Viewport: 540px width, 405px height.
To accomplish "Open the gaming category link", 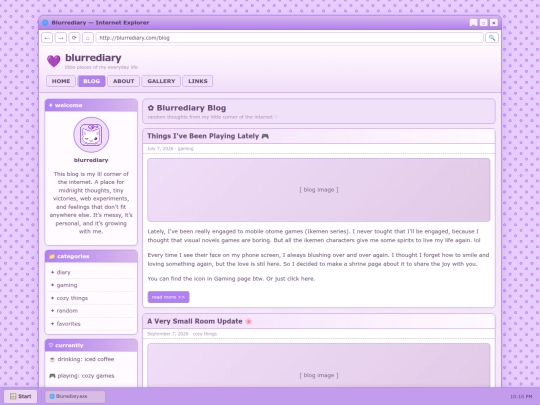I will [x=67, y=285].
